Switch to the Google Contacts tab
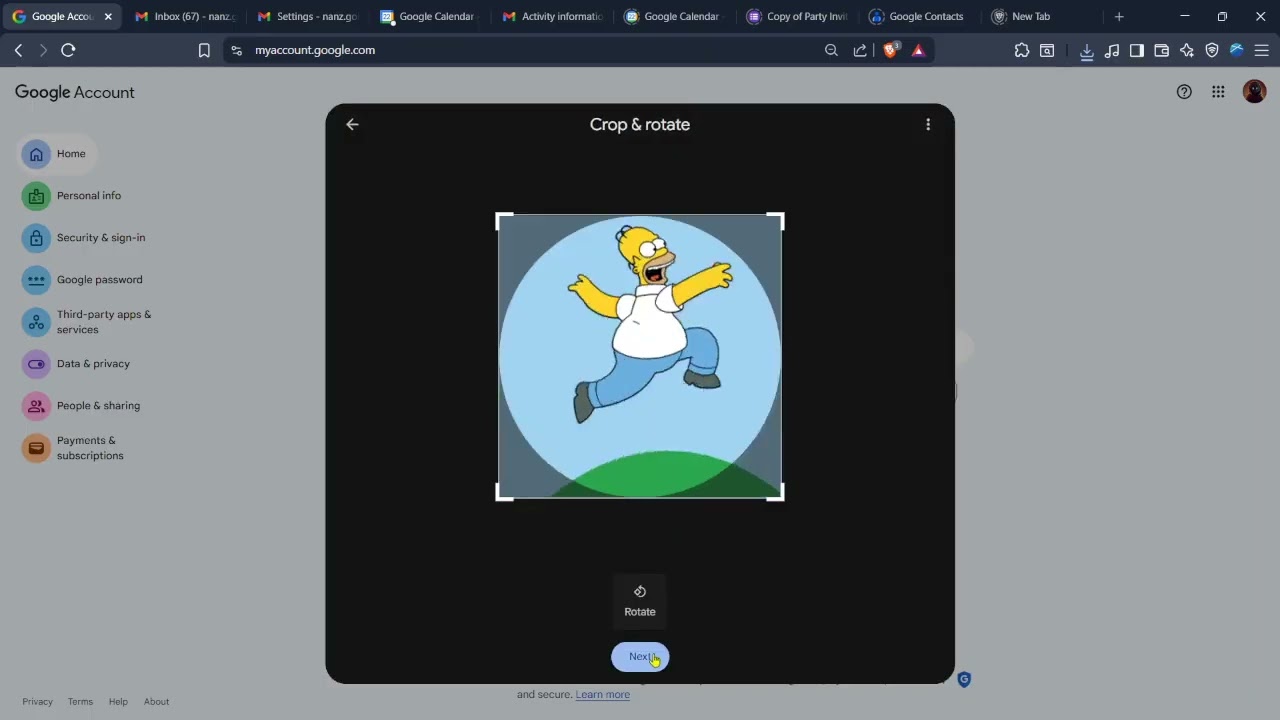 pos(920,17)
